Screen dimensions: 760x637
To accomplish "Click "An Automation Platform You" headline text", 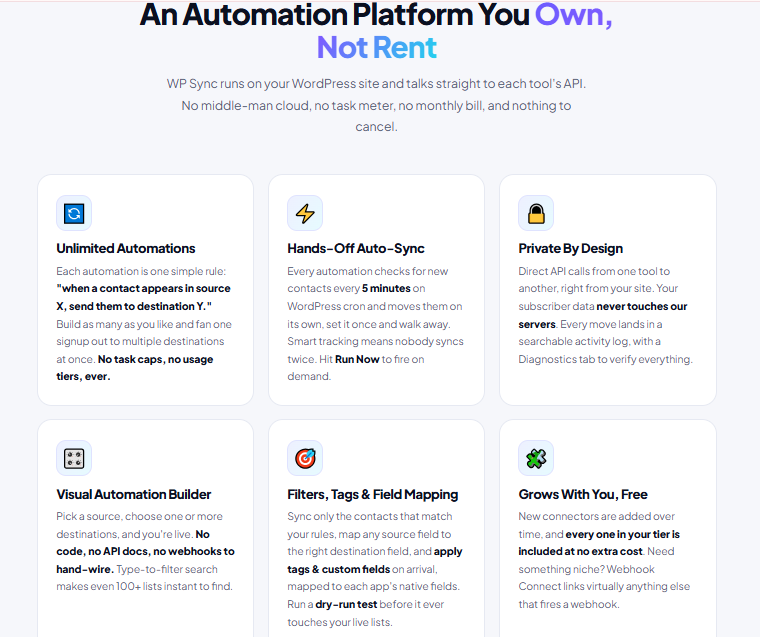I will tap(334, 15).
